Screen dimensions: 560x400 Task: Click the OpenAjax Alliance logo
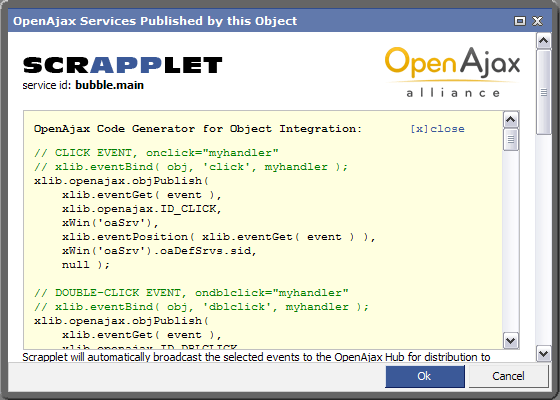click(452, 72)
